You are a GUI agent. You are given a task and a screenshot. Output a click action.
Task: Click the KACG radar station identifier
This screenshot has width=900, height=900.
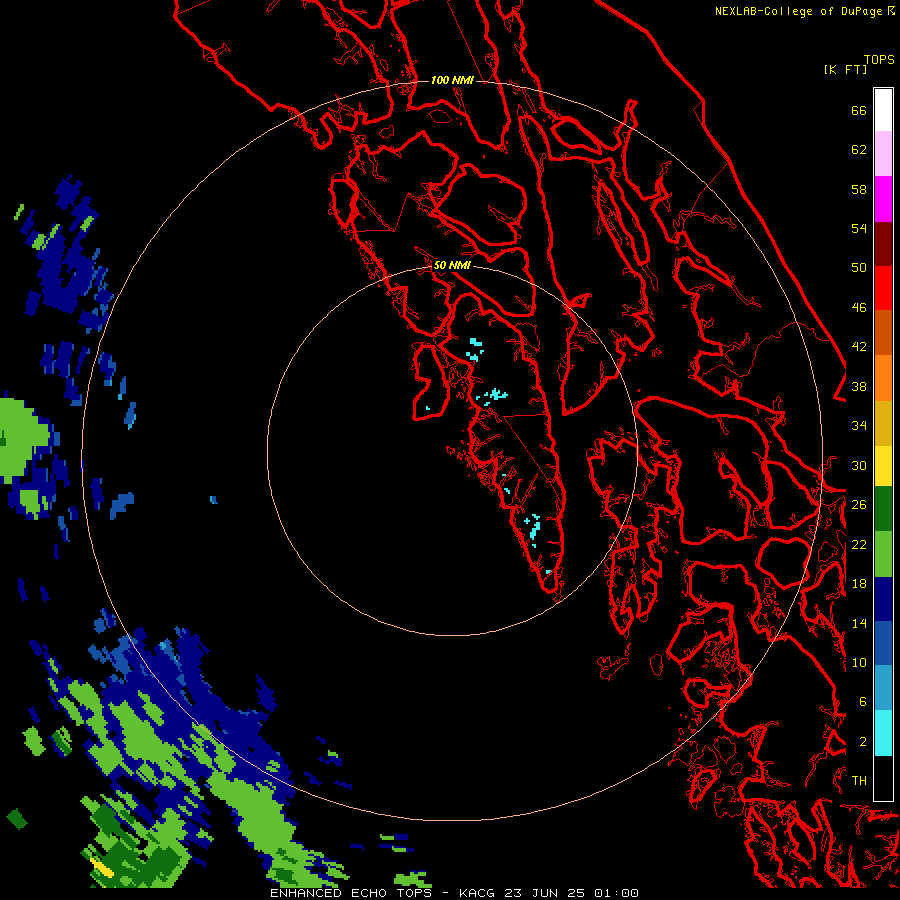[479, 893]
